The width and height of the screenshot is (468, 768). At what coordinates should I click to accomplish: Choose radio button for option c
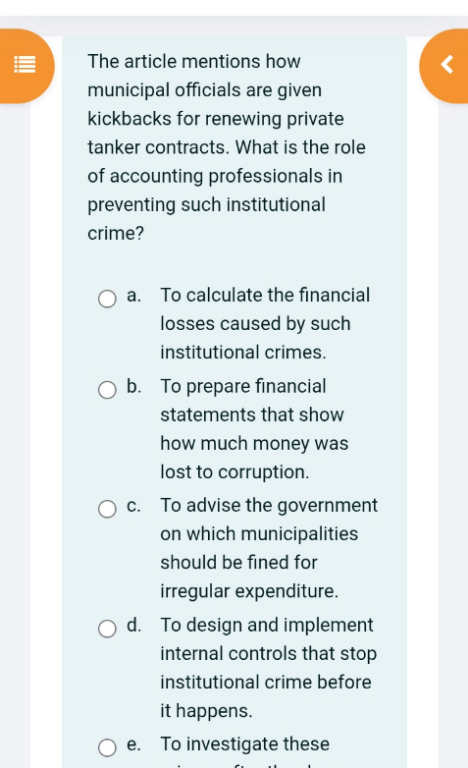point(107,509)
